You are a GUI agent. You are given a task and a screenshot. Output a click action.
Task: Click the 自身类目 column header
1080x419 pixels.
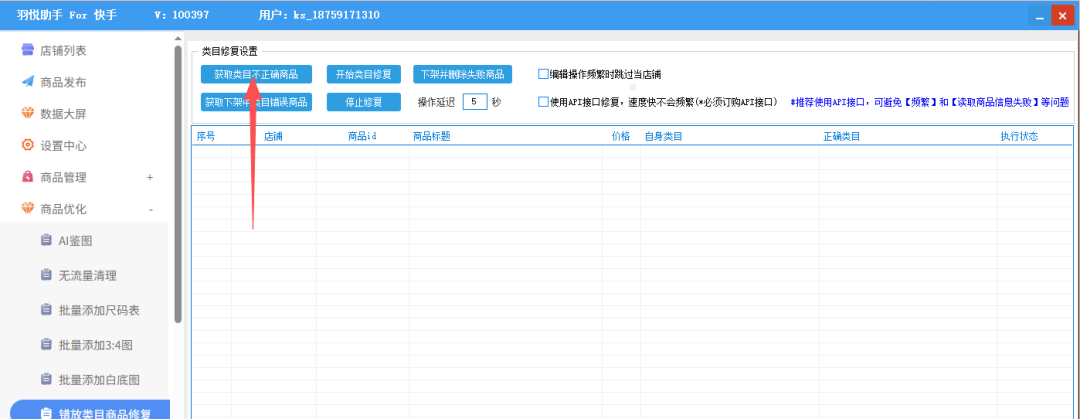pos(663,136)
